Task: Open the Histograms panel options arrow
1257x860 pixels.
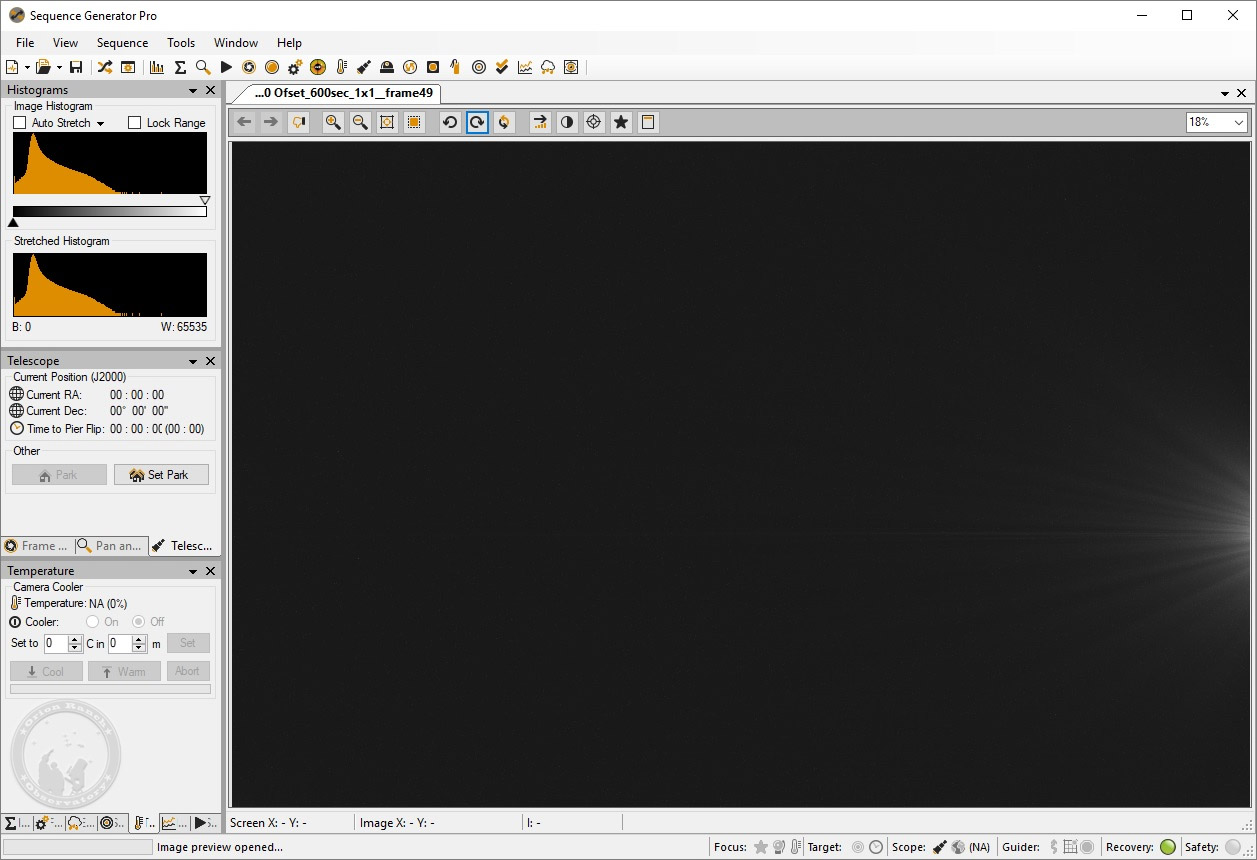Action: tap(193, 90)
